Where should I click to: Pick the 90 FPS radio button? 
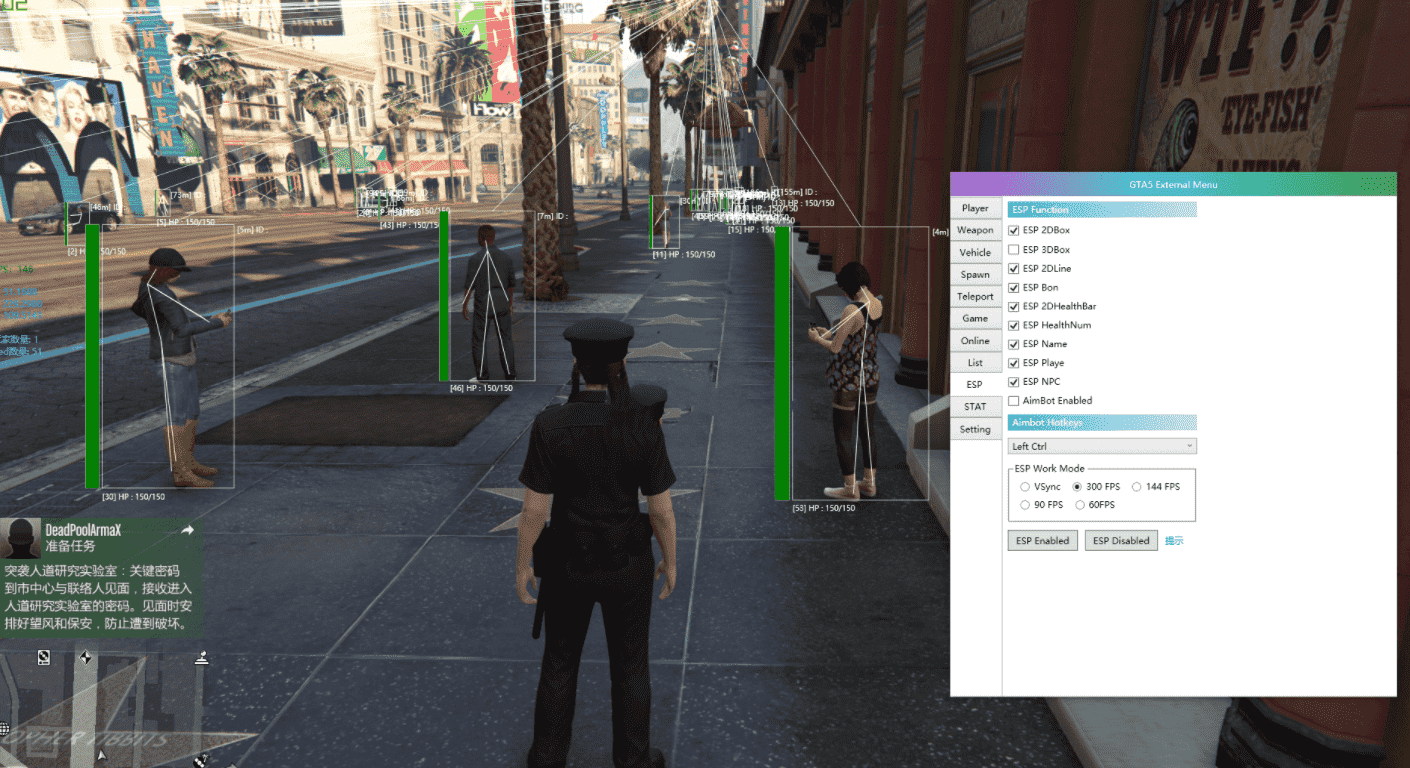tap(1025, 505)
